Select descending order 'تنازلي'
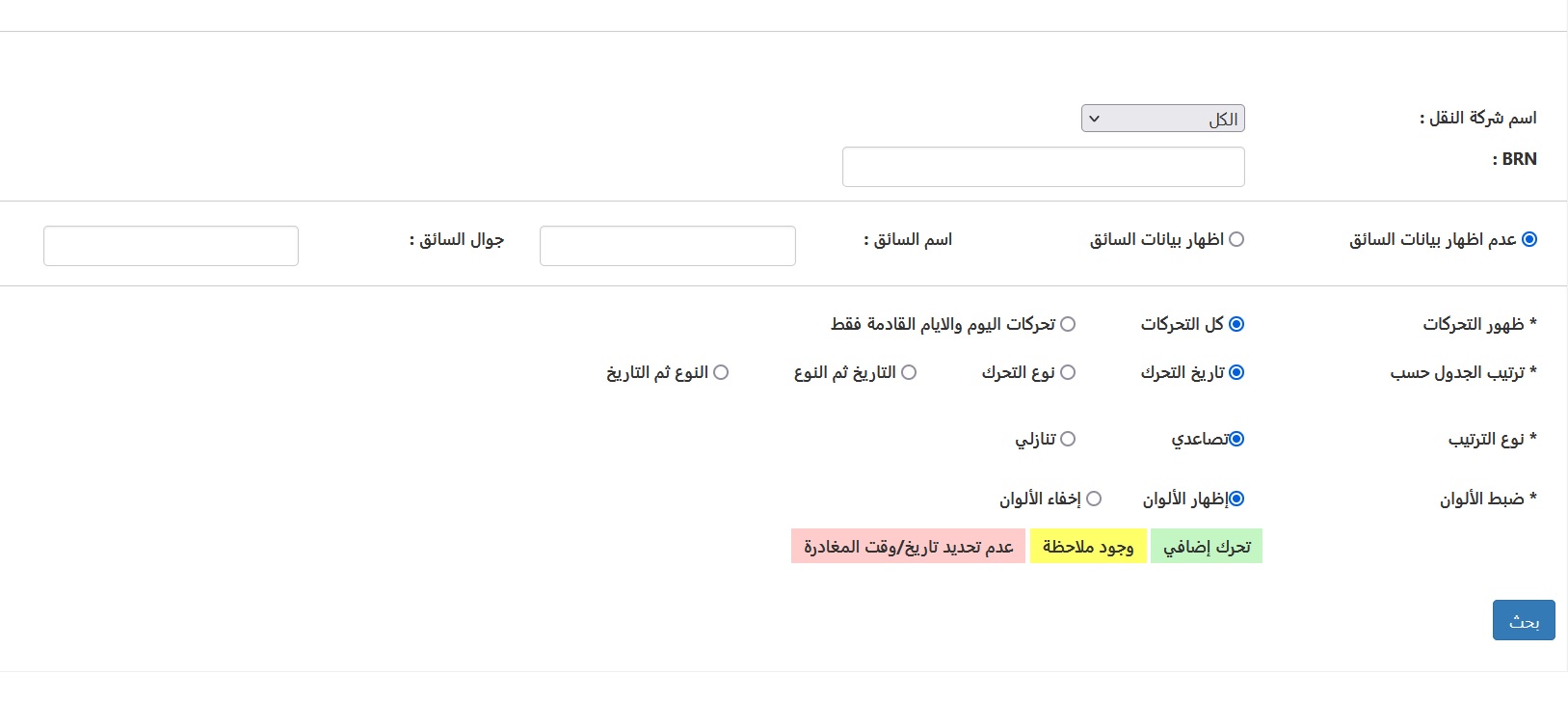The height and width of the screenshot is (702, 1568). [x=1068, y=439]
